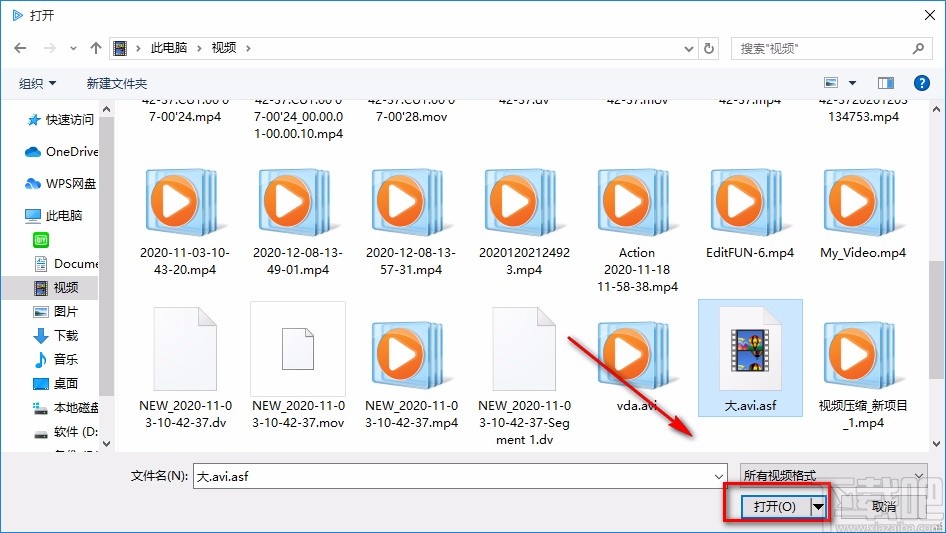Close the 打开 dialog window

(x=930, y=15)
